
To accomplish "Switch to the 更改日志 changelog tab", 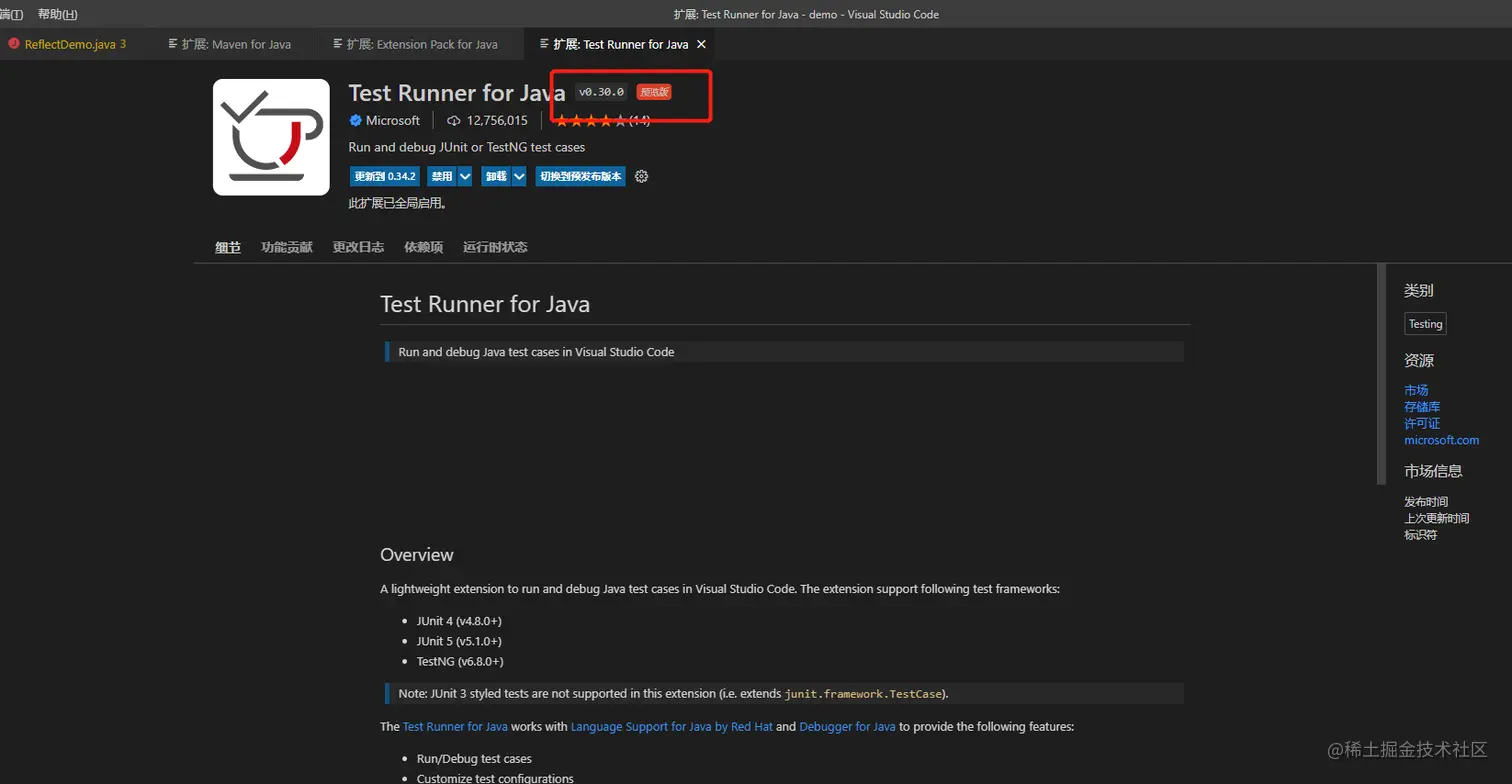I will 358,247.
